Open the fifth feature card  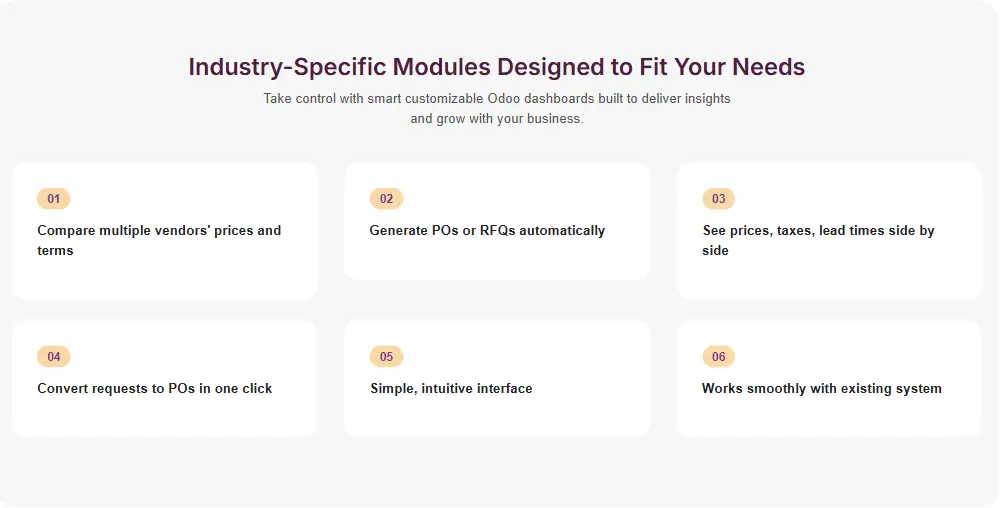click(x=497, y=415)
